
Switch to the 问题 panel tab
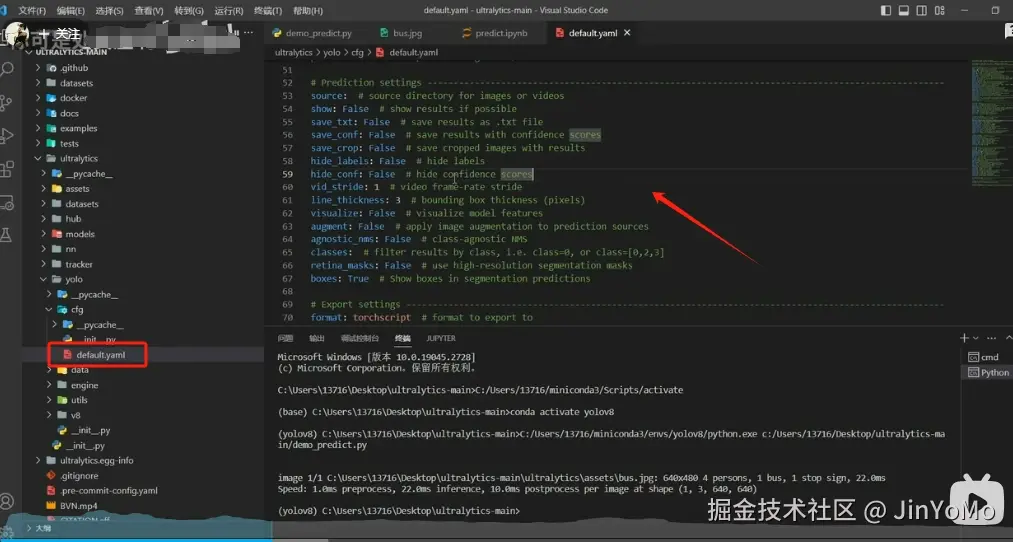285,338
